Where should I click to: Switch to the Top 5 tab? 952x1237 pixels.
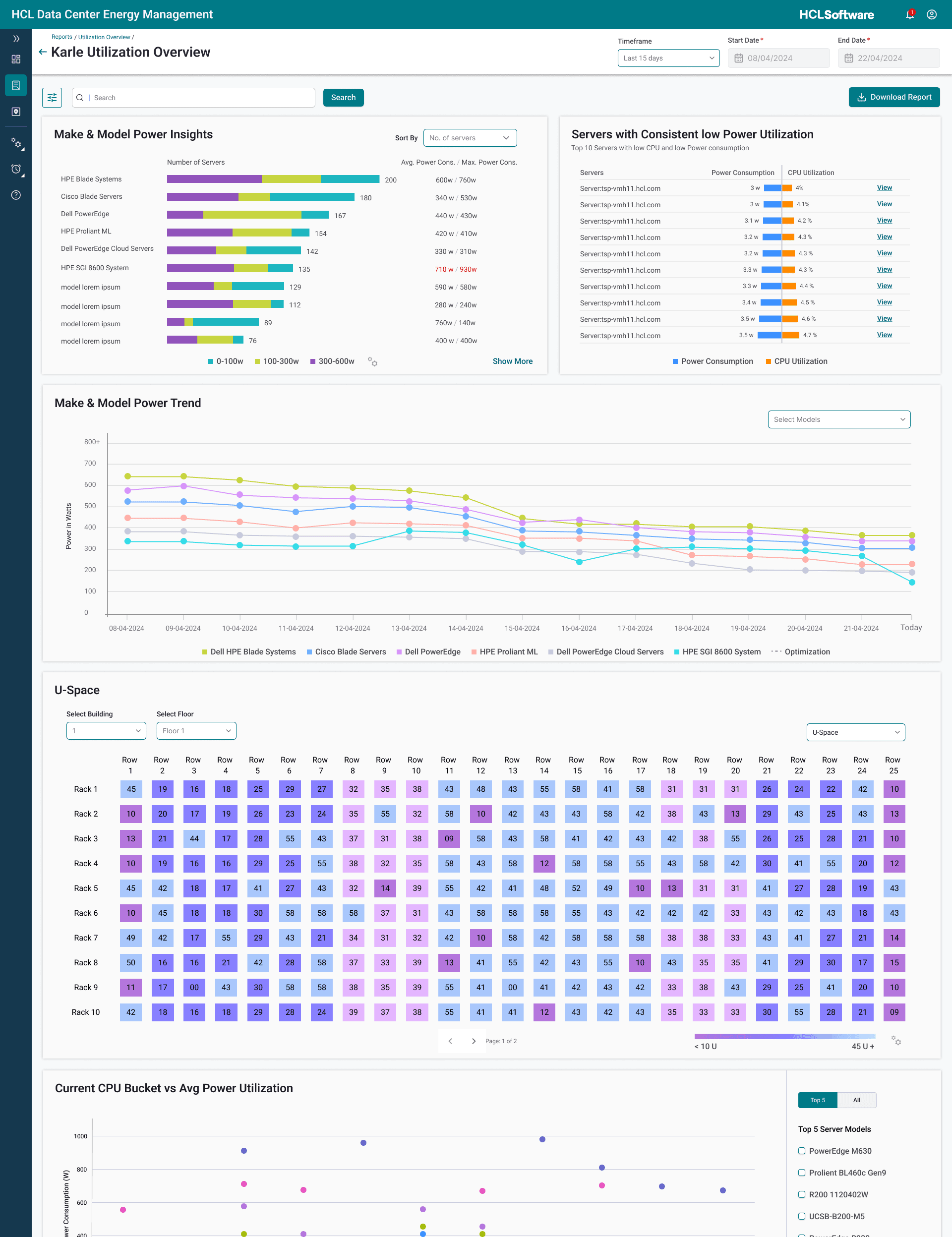point(817,1100)
